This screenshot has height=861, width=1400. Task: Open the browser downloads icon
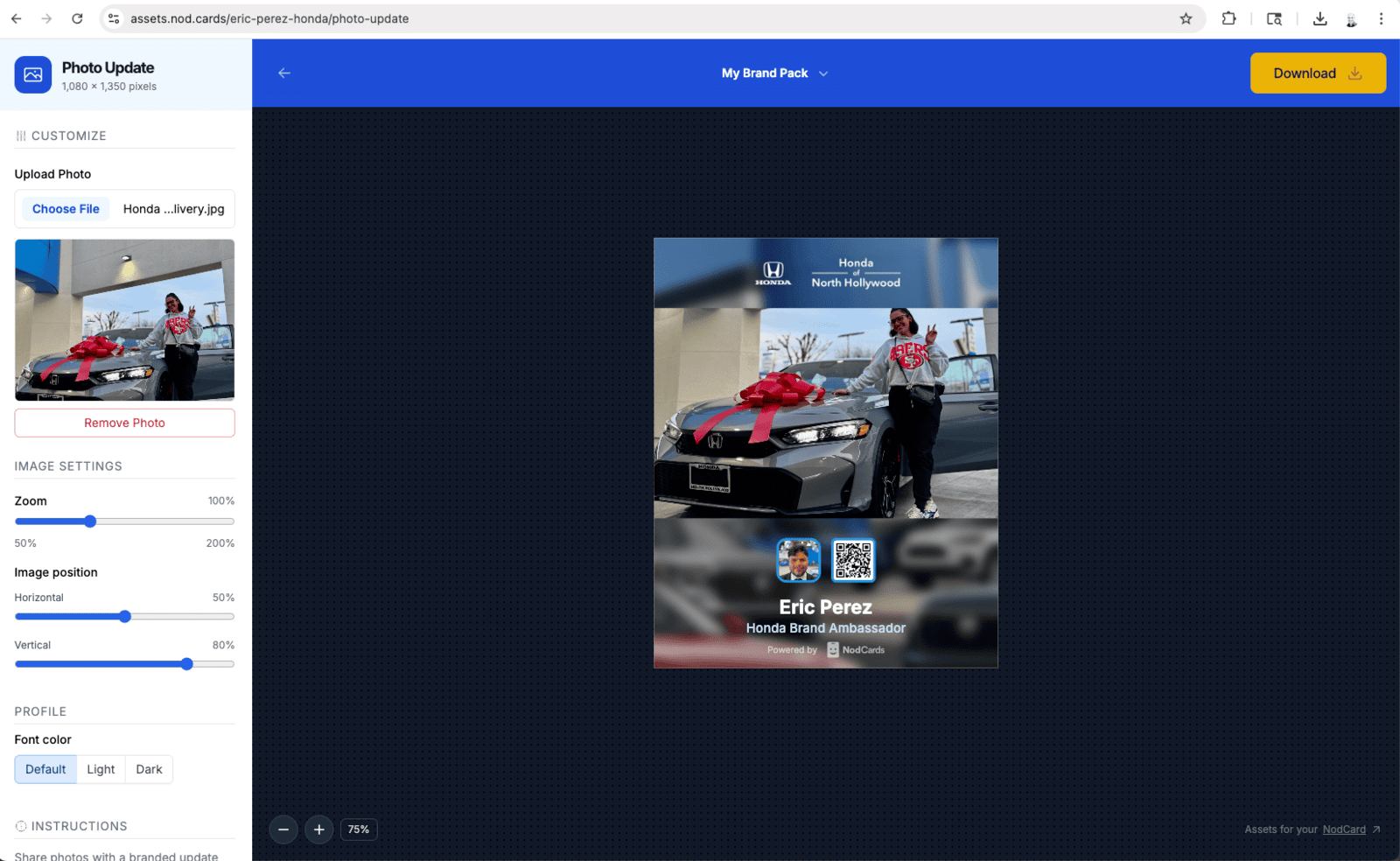(1319, 18)
